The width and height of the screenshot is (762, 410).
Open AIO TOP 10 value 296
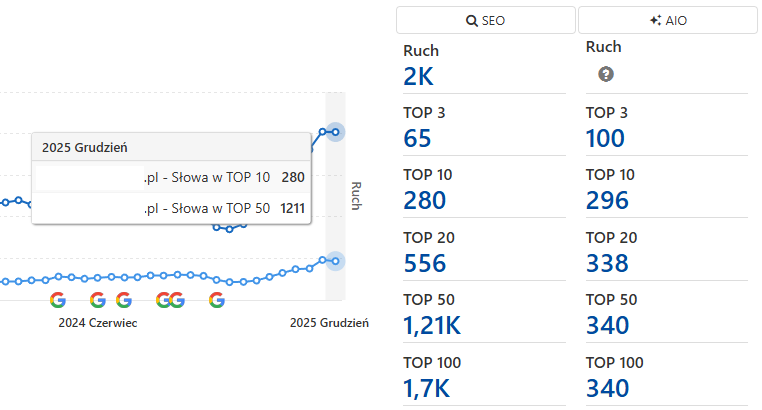click(x=607, y=201)
